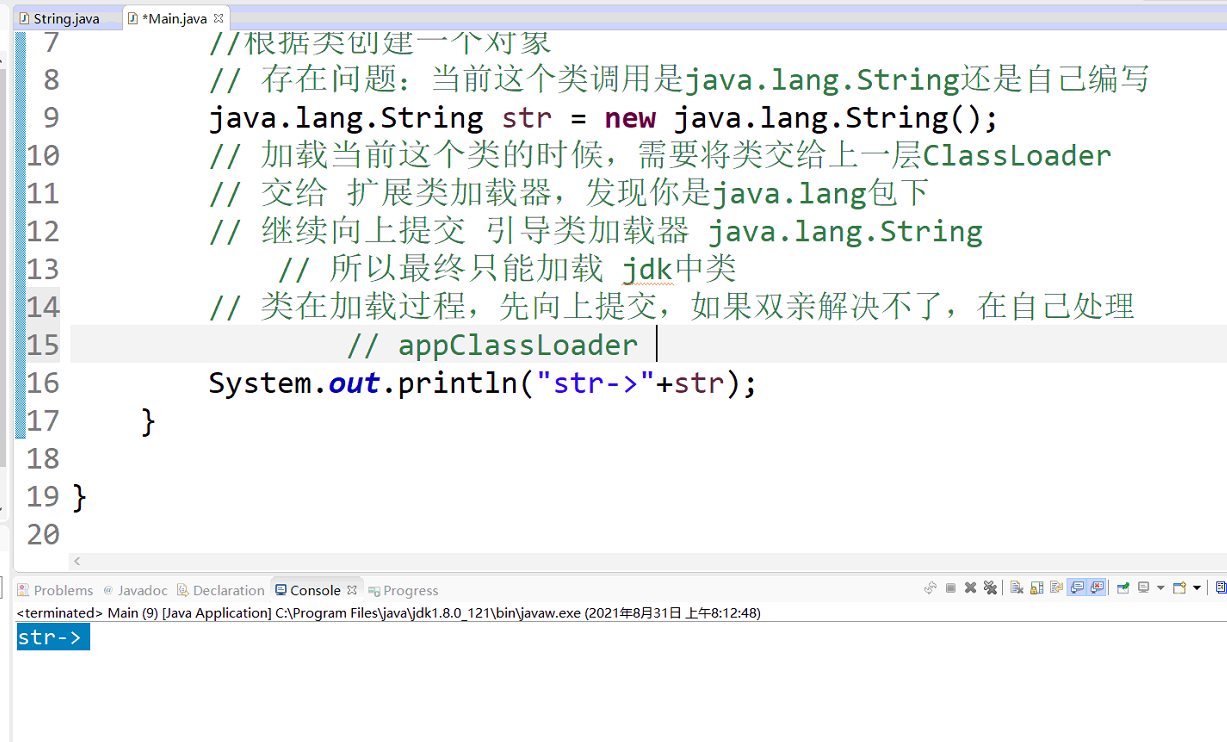The height and width of the screenshot is (742, 1227).
Task: Open the Declaration tab
Action: pos(221,590)
